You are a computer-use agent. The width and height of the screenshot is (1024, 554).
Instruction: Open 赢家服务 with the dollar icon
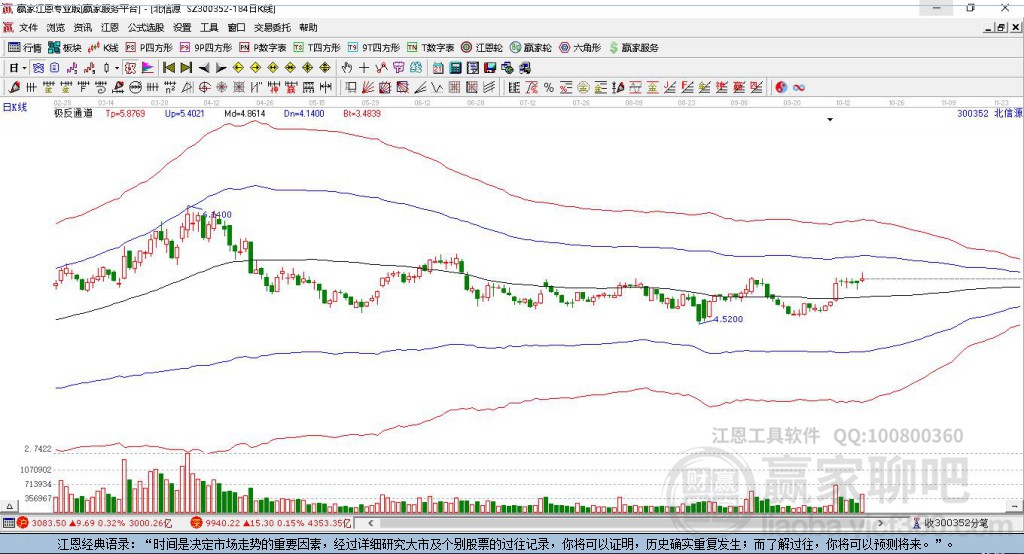point(633,48)
